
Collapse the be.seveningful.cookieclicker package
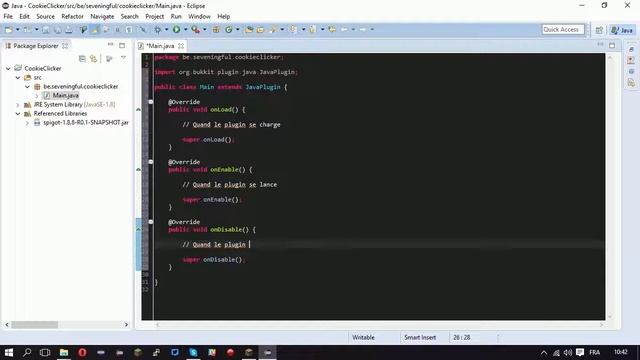pos(27,87)
